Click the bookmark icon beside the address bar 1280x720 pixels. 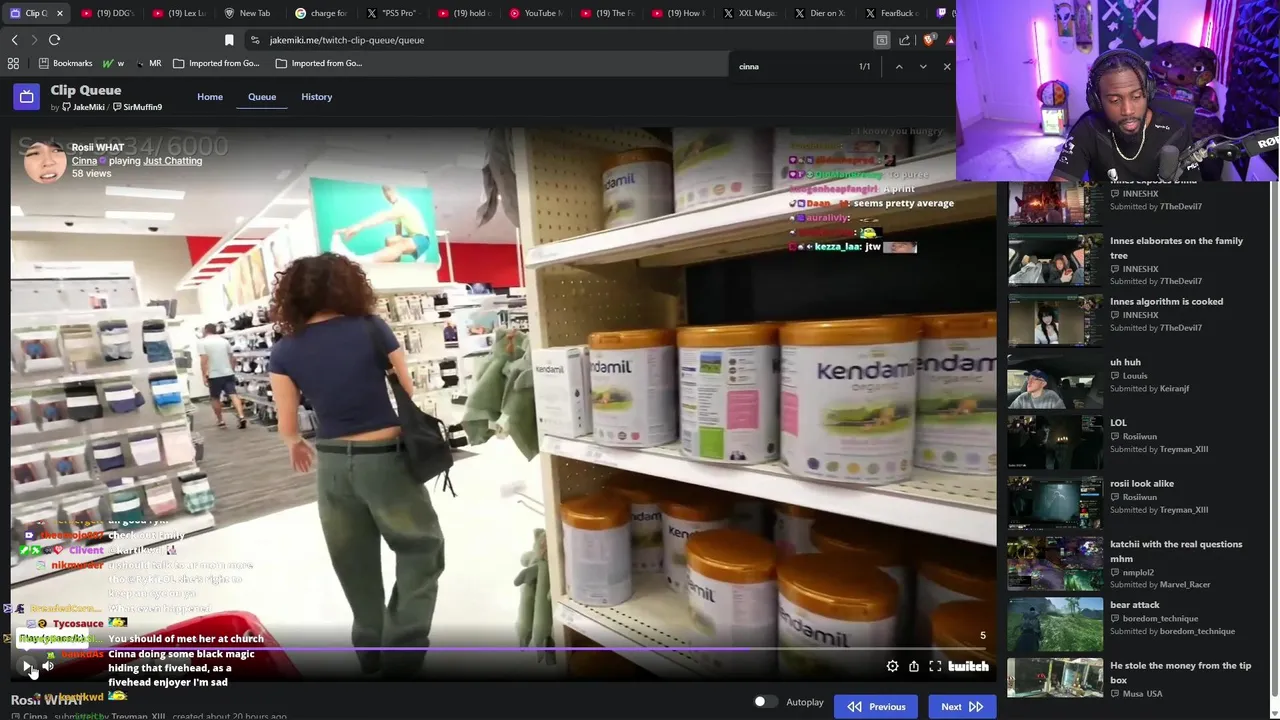click(x=229, y=40)
